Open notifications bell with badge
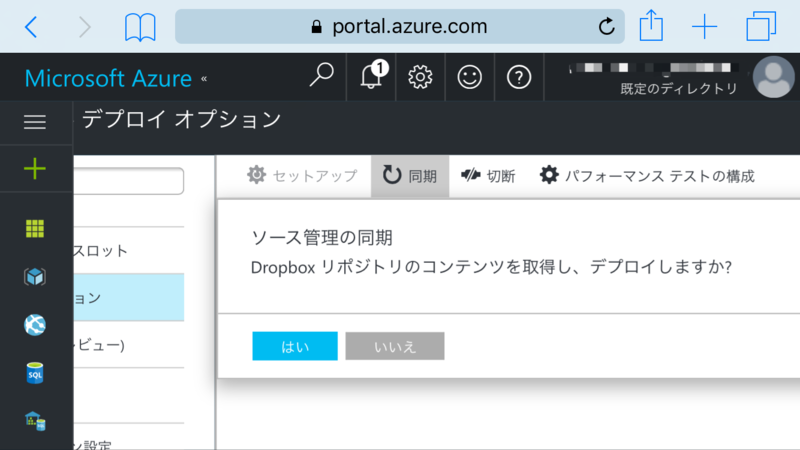The image size is (800, 450). click(x=373, y=76)
